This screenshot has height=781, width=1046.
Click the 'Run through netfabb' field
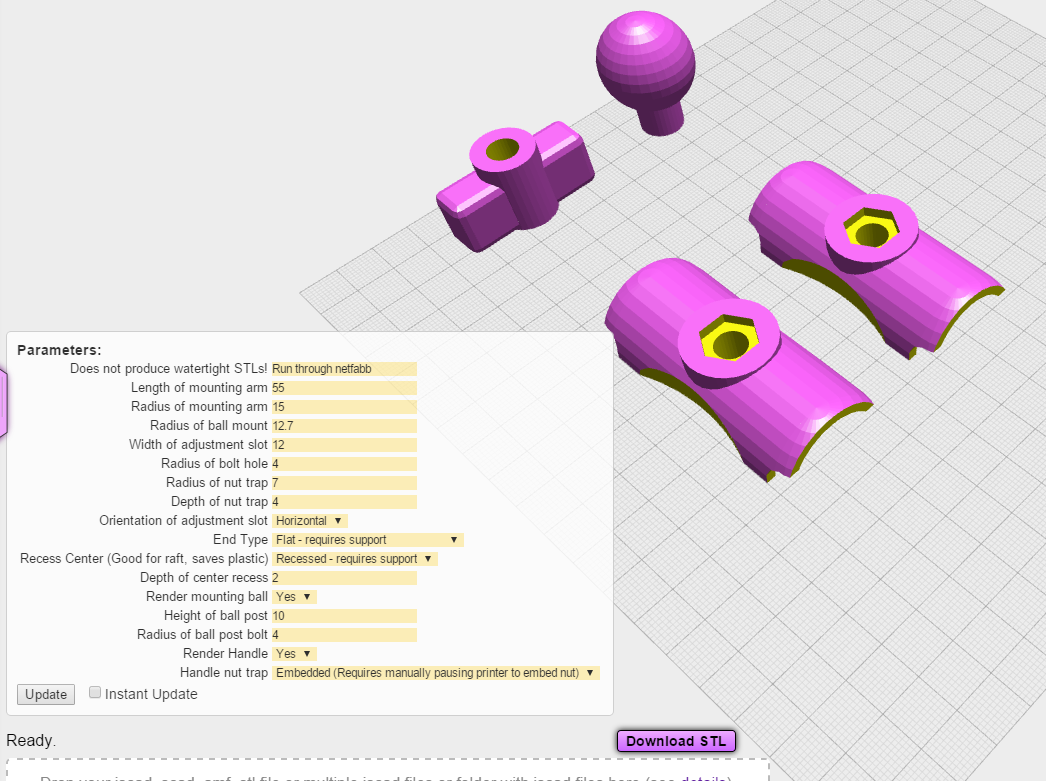344,369
